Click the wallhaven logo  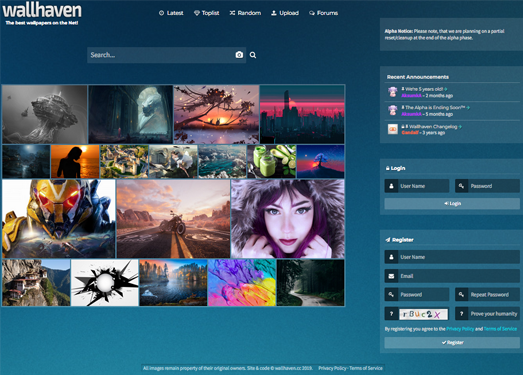tap(42, 14)
